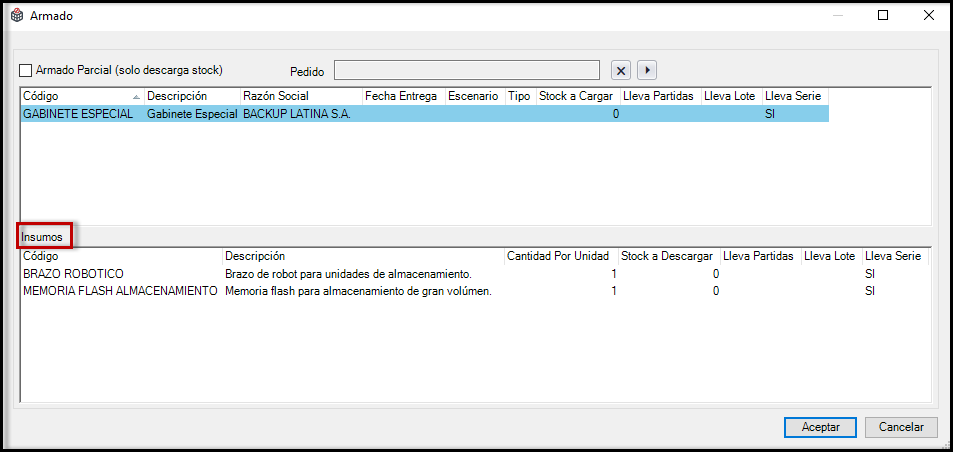Screen dimensions: 953x452
Task: Confirm with the Aceptar button
Action: click(821, 427)
